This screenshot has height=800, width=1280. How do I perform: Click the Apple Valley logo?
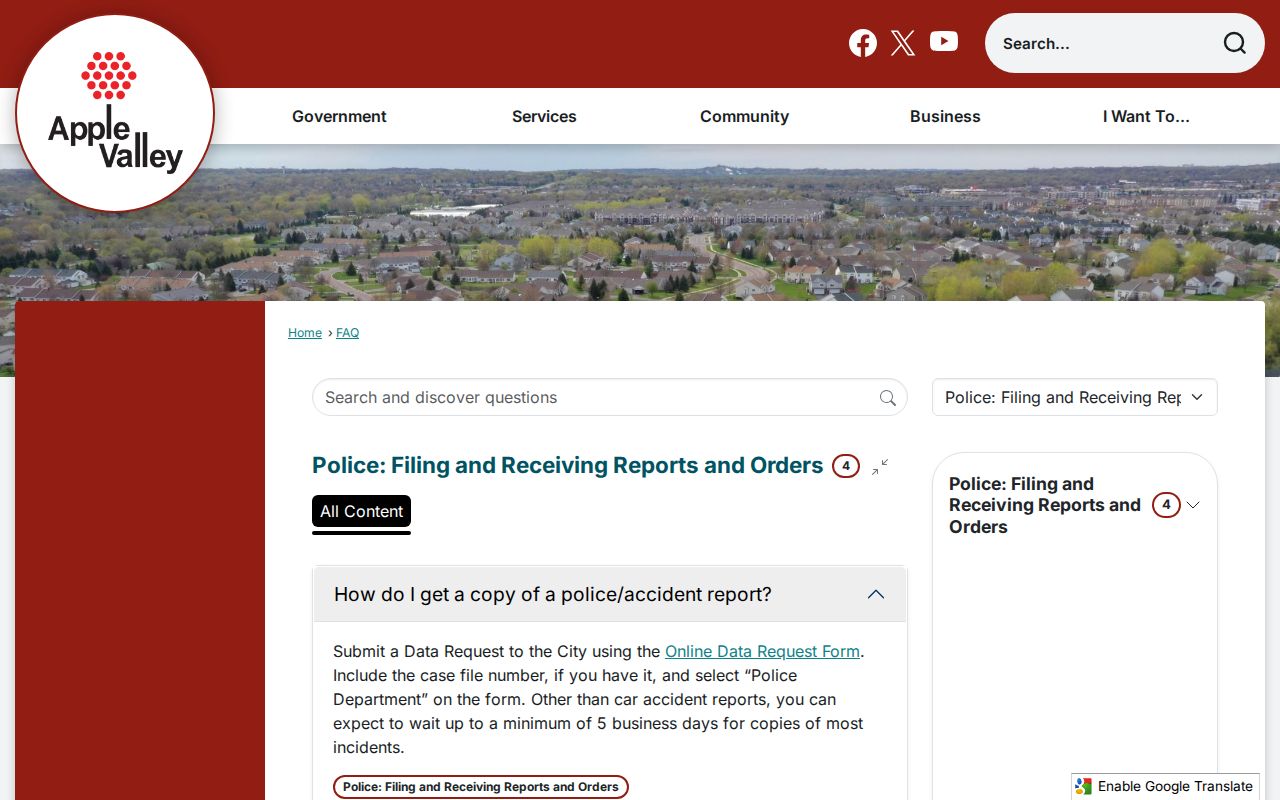[115, 113]
